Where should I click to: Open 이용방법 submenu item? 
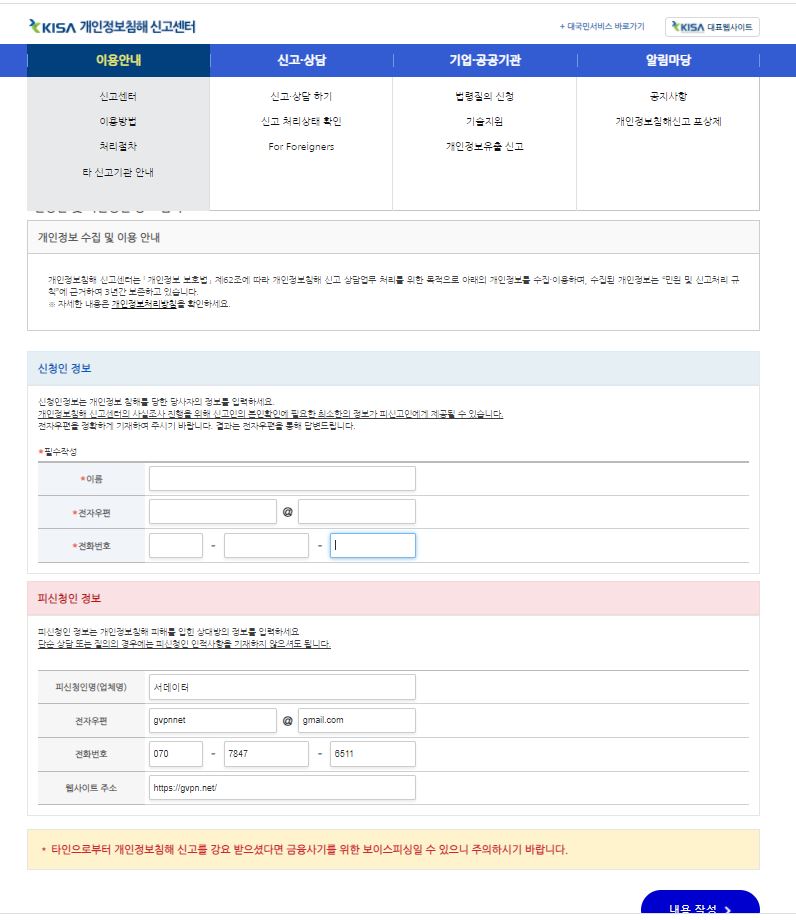[x=118, y=121]
